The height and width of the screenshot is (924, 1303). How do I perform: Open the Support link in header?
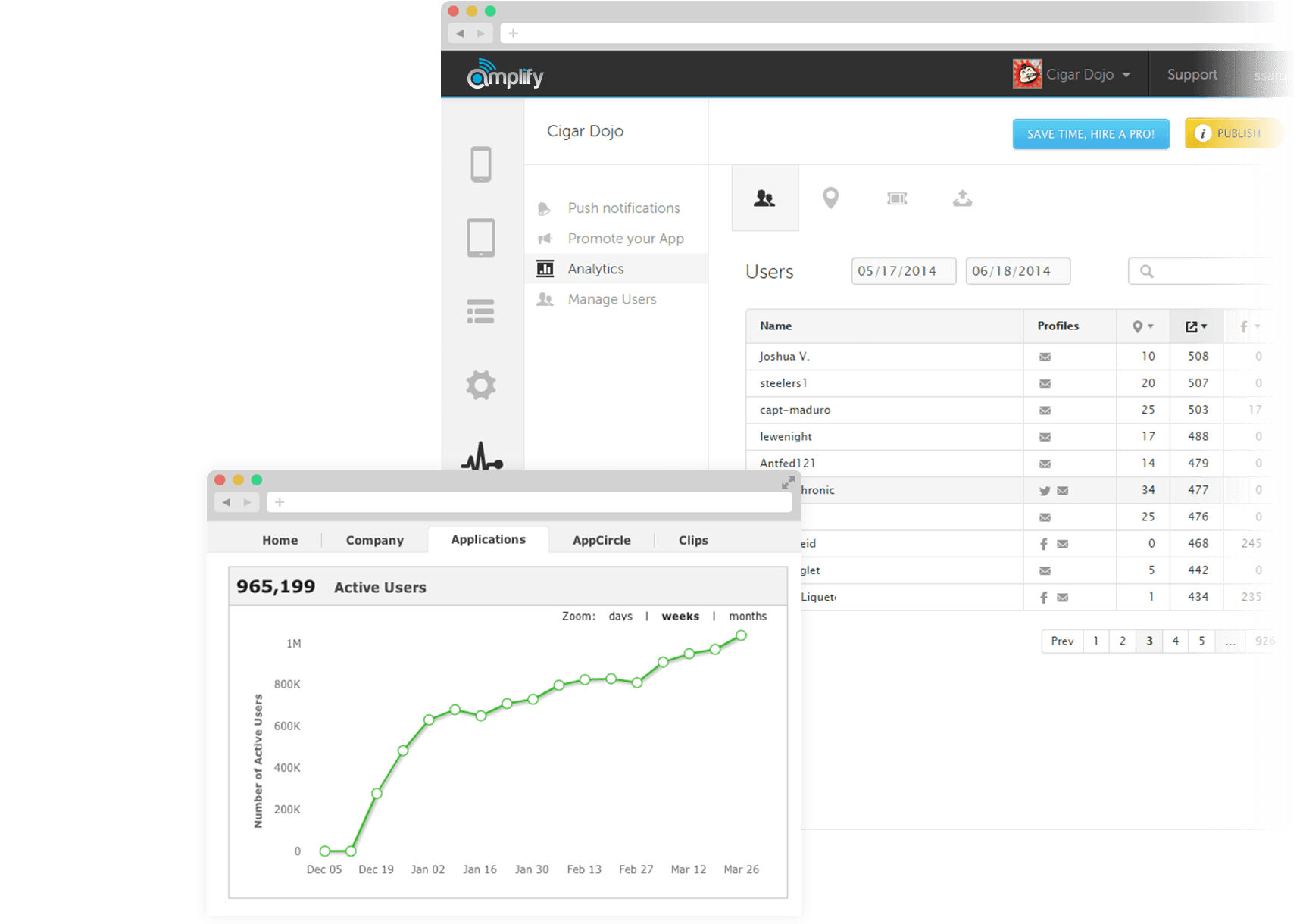(x=1192, y=74)
